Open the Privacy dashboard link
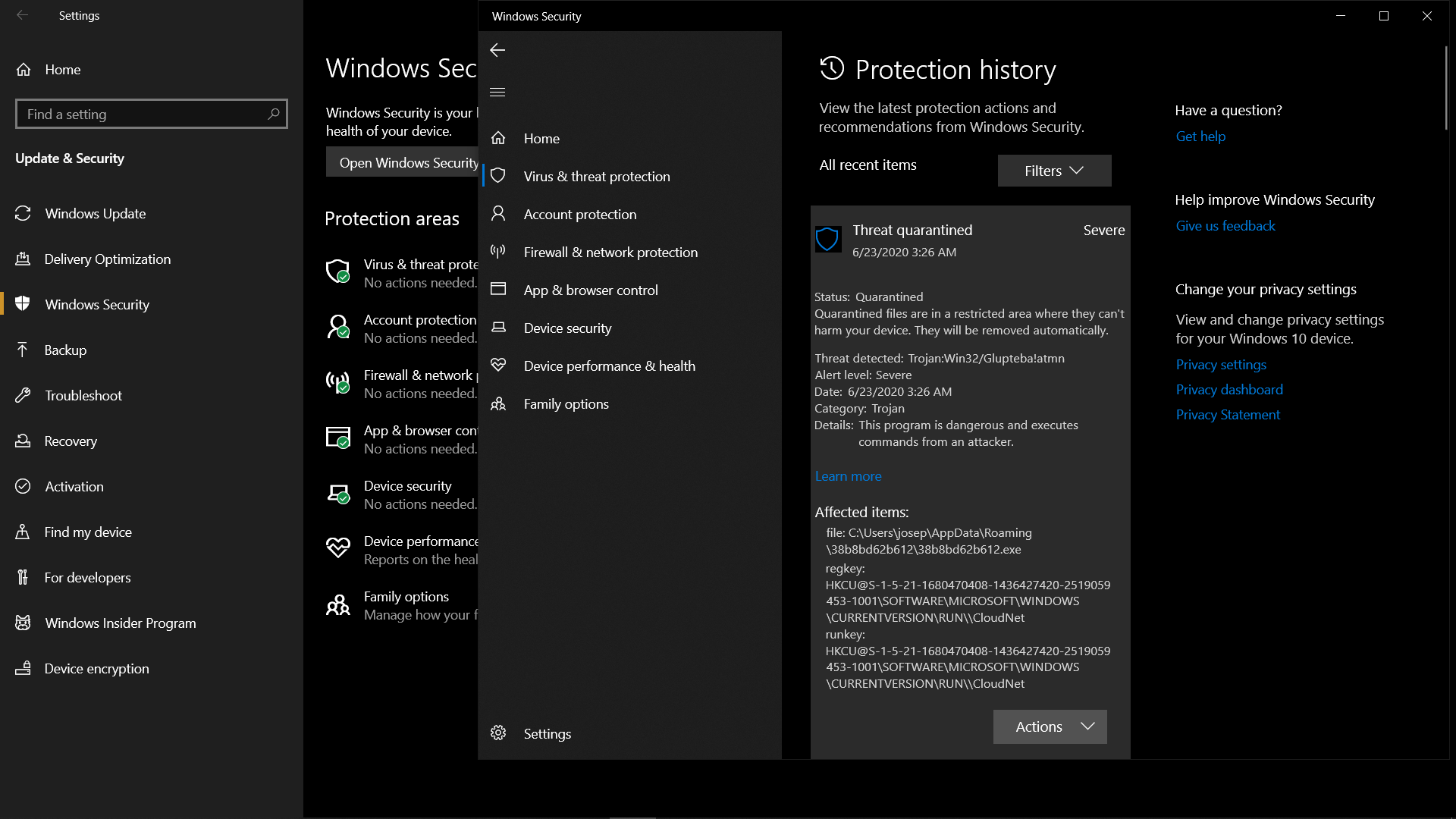 tap(1229, 389)
